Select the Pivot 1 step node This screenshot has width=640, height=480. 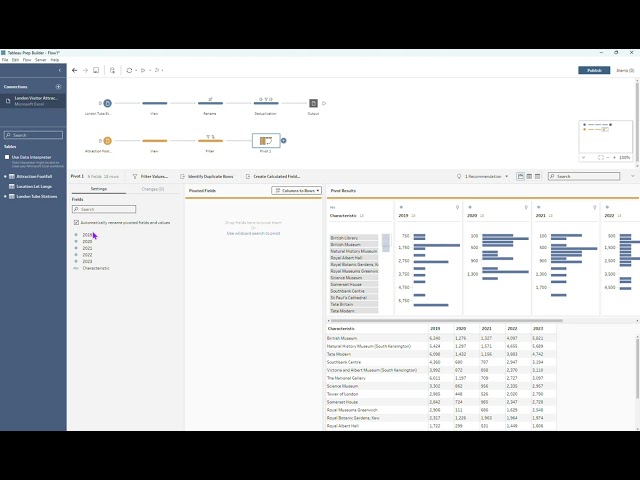266,141
